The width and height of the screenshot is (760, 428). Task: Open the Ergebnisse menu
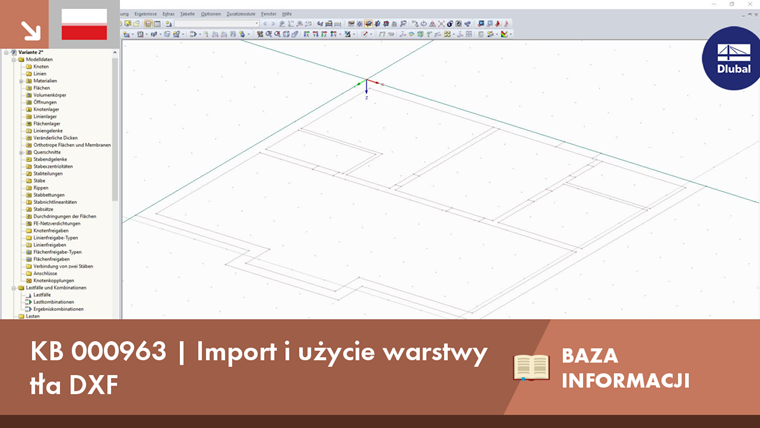[145, 14]
